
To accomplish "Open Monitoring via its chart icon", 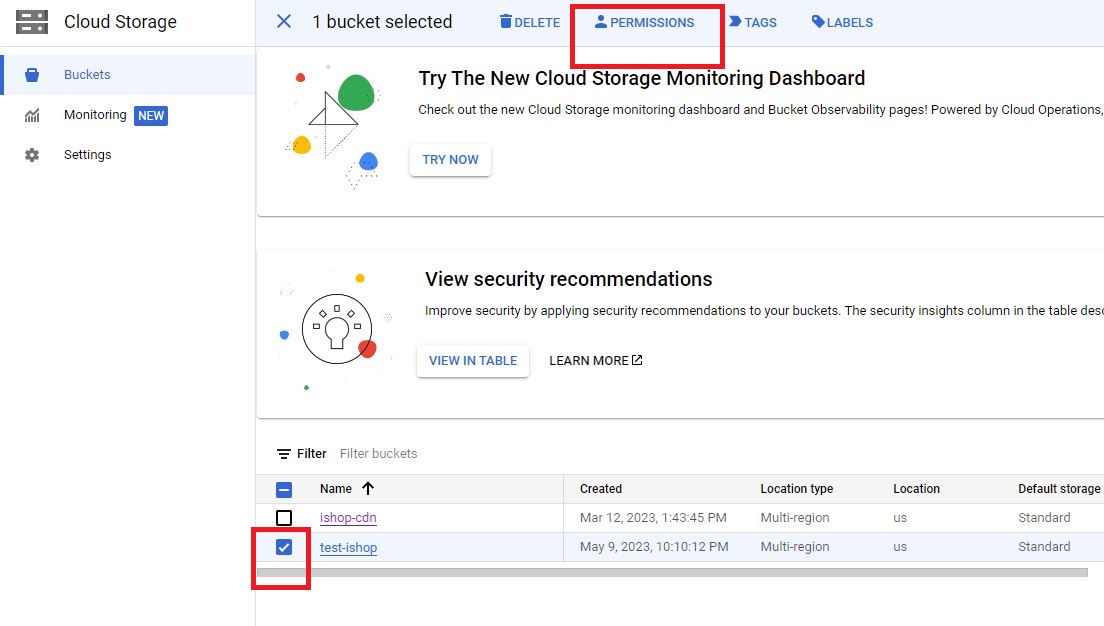I will 32,116.
